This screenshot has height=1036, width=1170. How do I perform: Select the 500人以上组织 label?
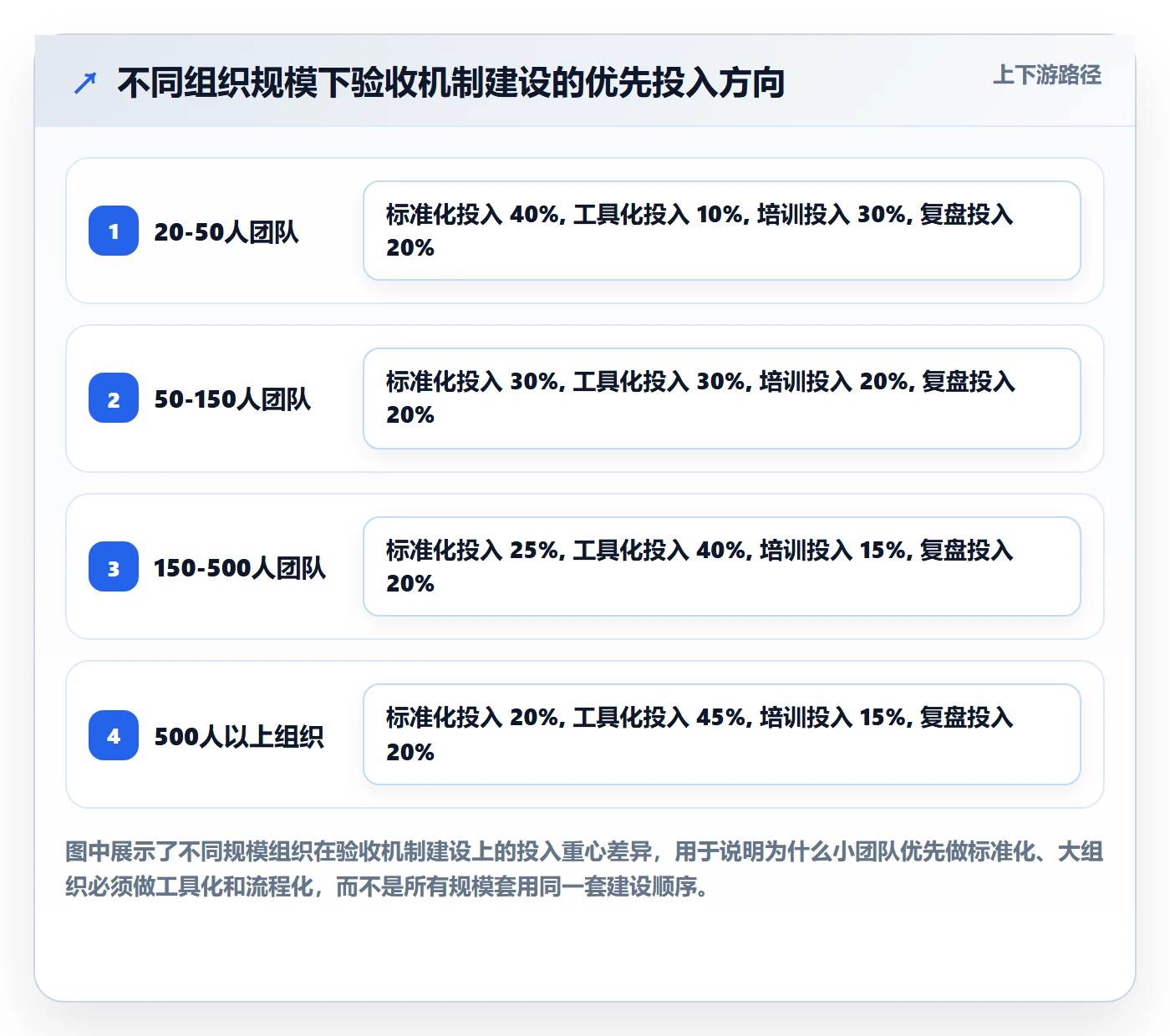[x=239, y=736]
